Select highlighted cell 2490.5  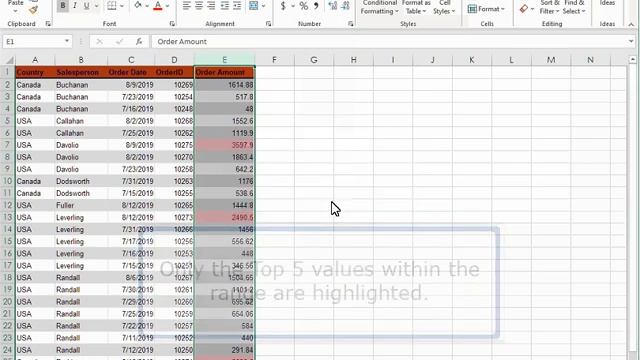(224, 217)
